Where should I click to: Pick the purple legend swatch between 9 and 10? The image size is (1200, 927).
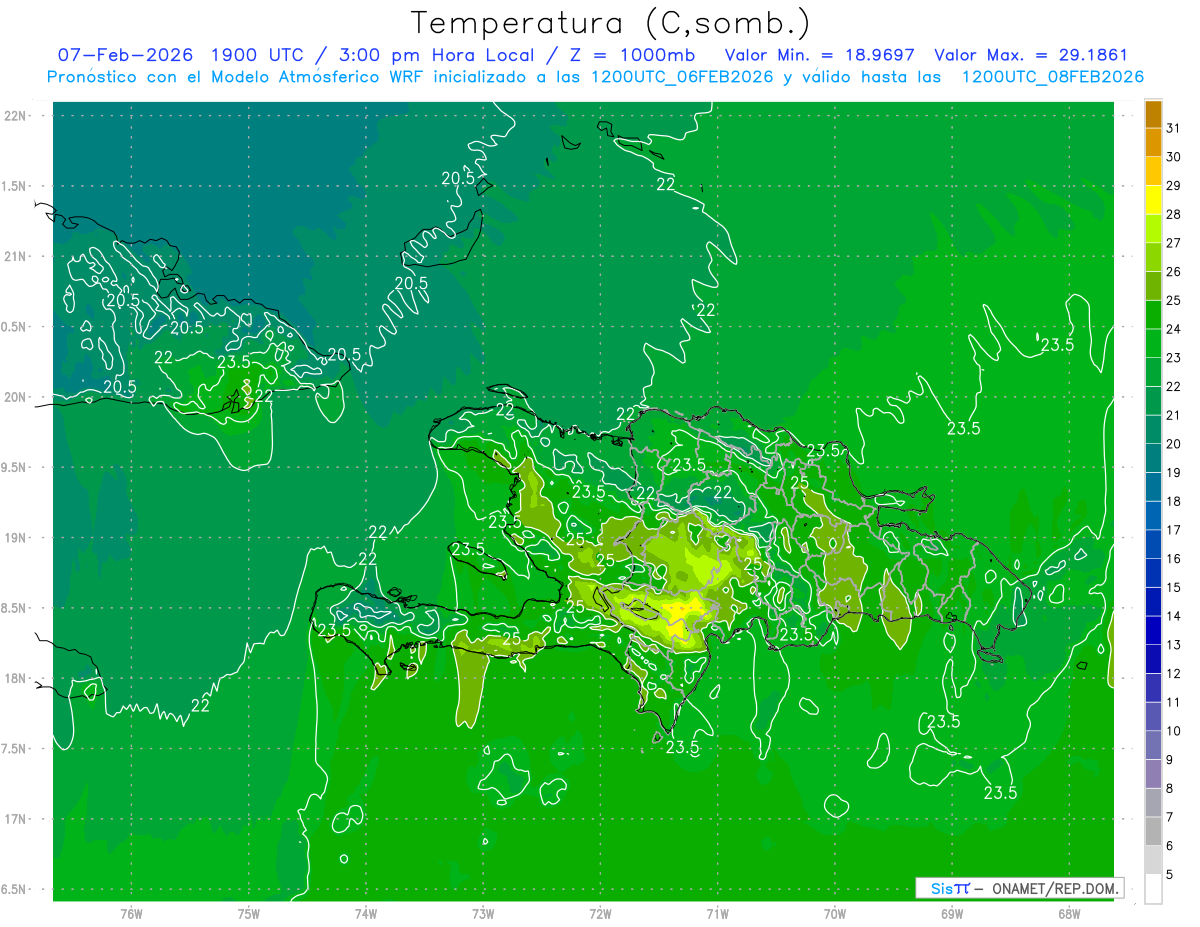point(1153,745)
